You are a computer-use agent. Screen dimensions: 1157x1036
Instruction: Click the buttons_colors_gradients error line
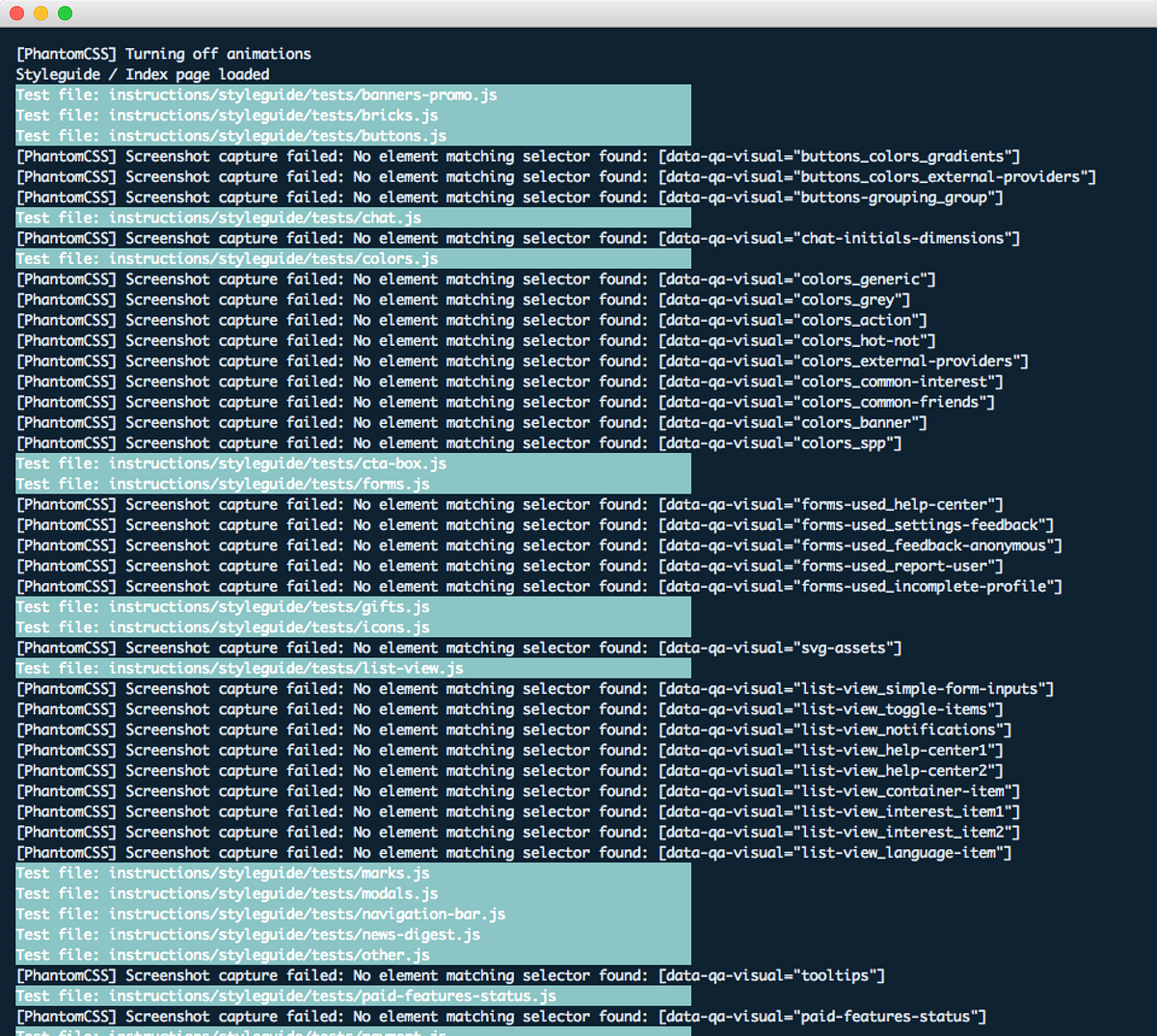[x=519, y=156]
